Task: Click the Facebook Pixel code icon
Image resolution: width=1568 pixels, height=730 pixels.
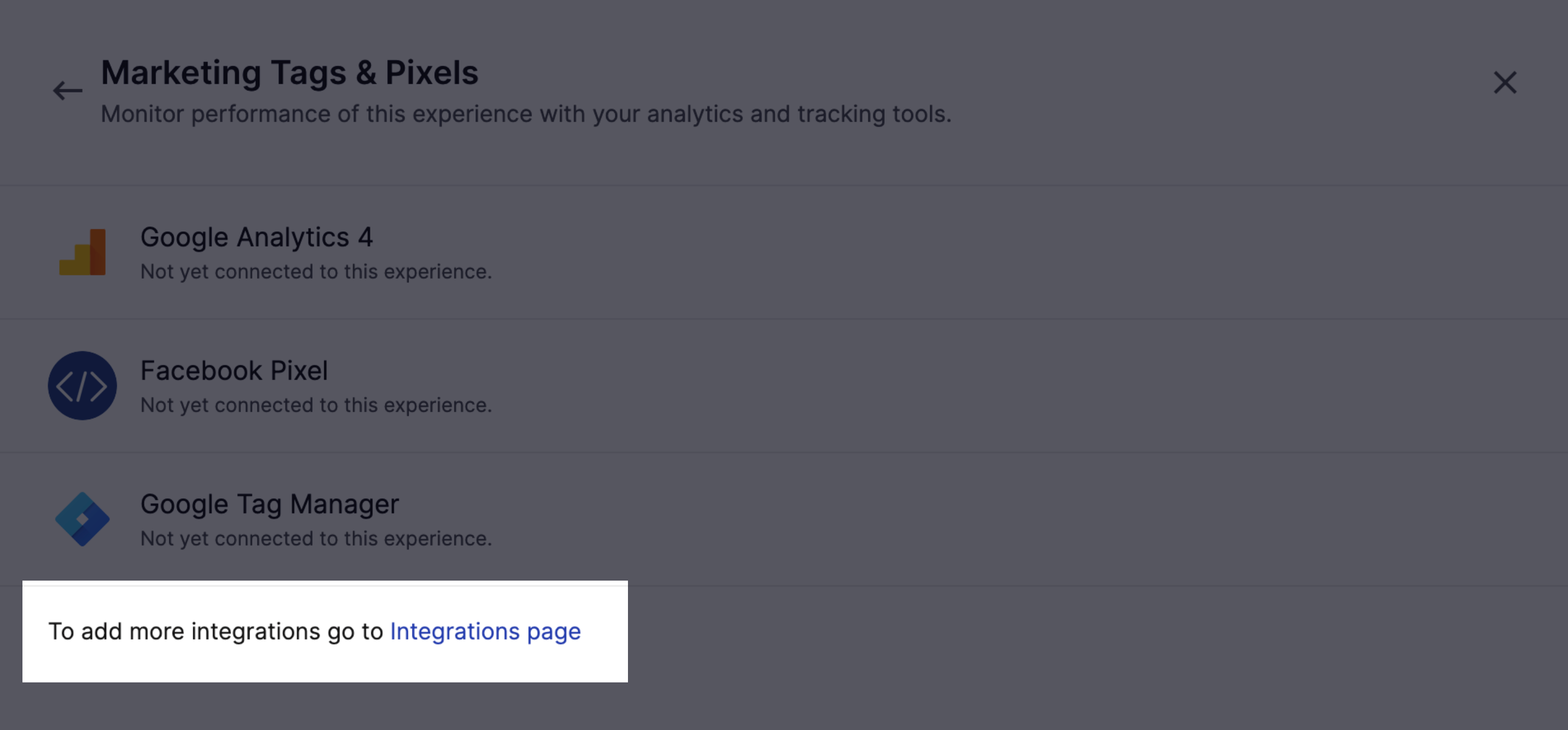Action: tap(82, 386)
